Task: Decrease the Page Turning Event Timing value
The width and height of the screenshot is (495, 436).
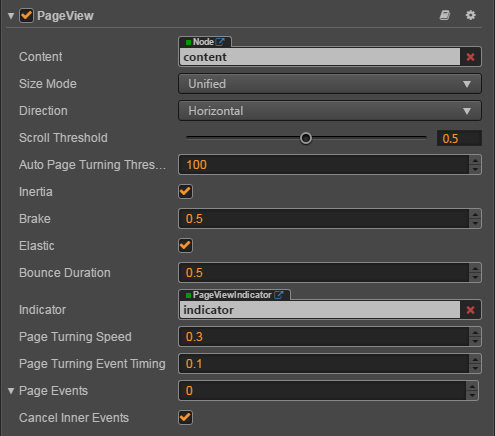Action: coord(475,368)
